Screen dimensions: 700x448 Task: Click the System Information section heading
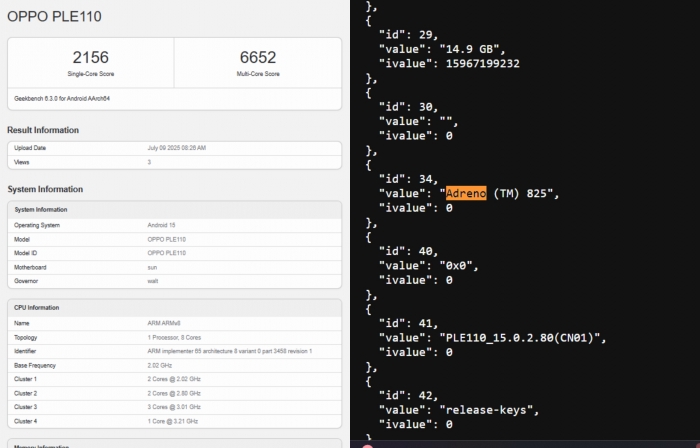pyautogui.click(x=45, y=189)
